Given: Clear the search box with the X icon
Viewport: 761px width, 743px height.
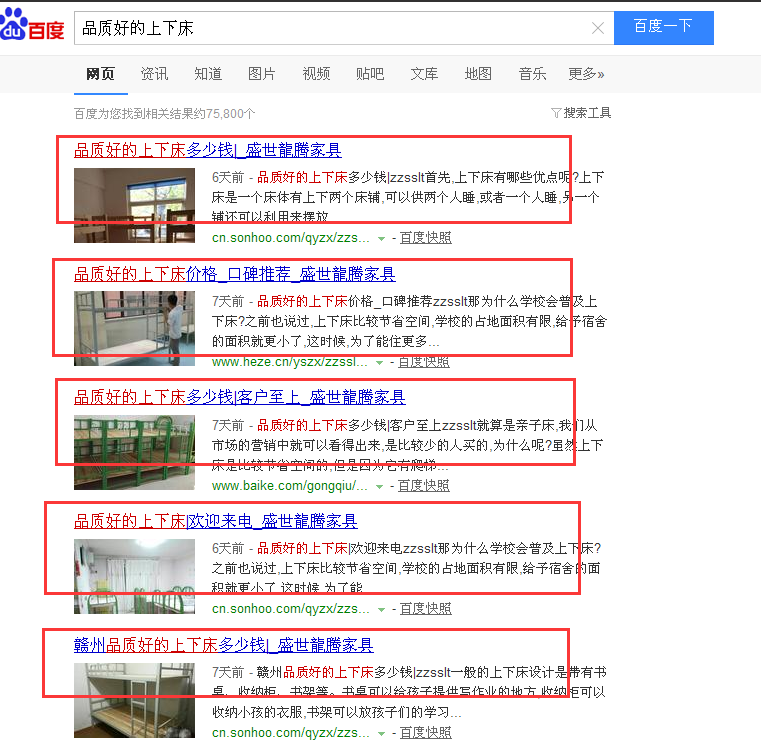Looking at the screenshot, I should tap(598, 28).
